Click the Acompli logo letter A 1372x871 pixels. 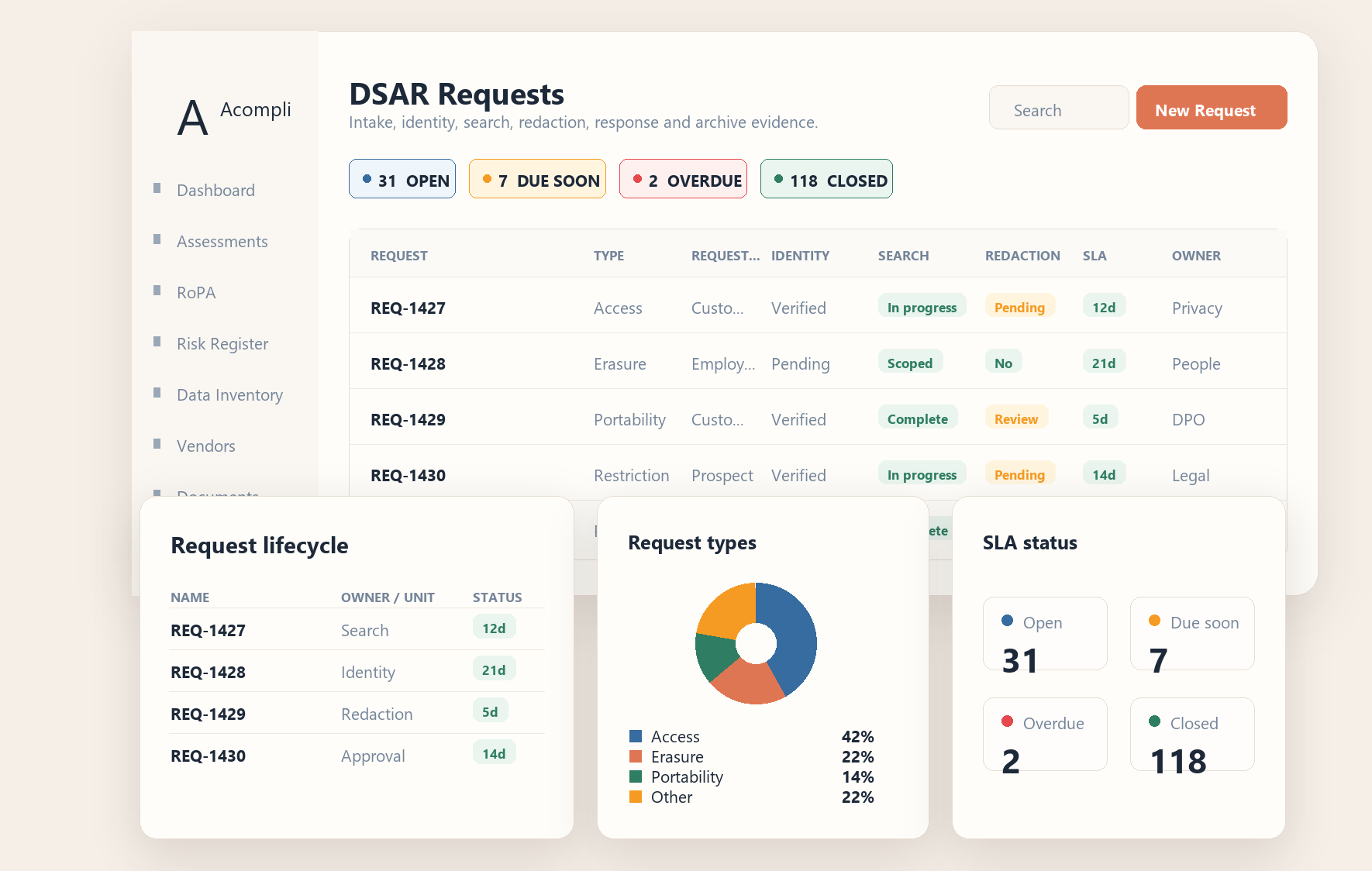click(193, 119)
